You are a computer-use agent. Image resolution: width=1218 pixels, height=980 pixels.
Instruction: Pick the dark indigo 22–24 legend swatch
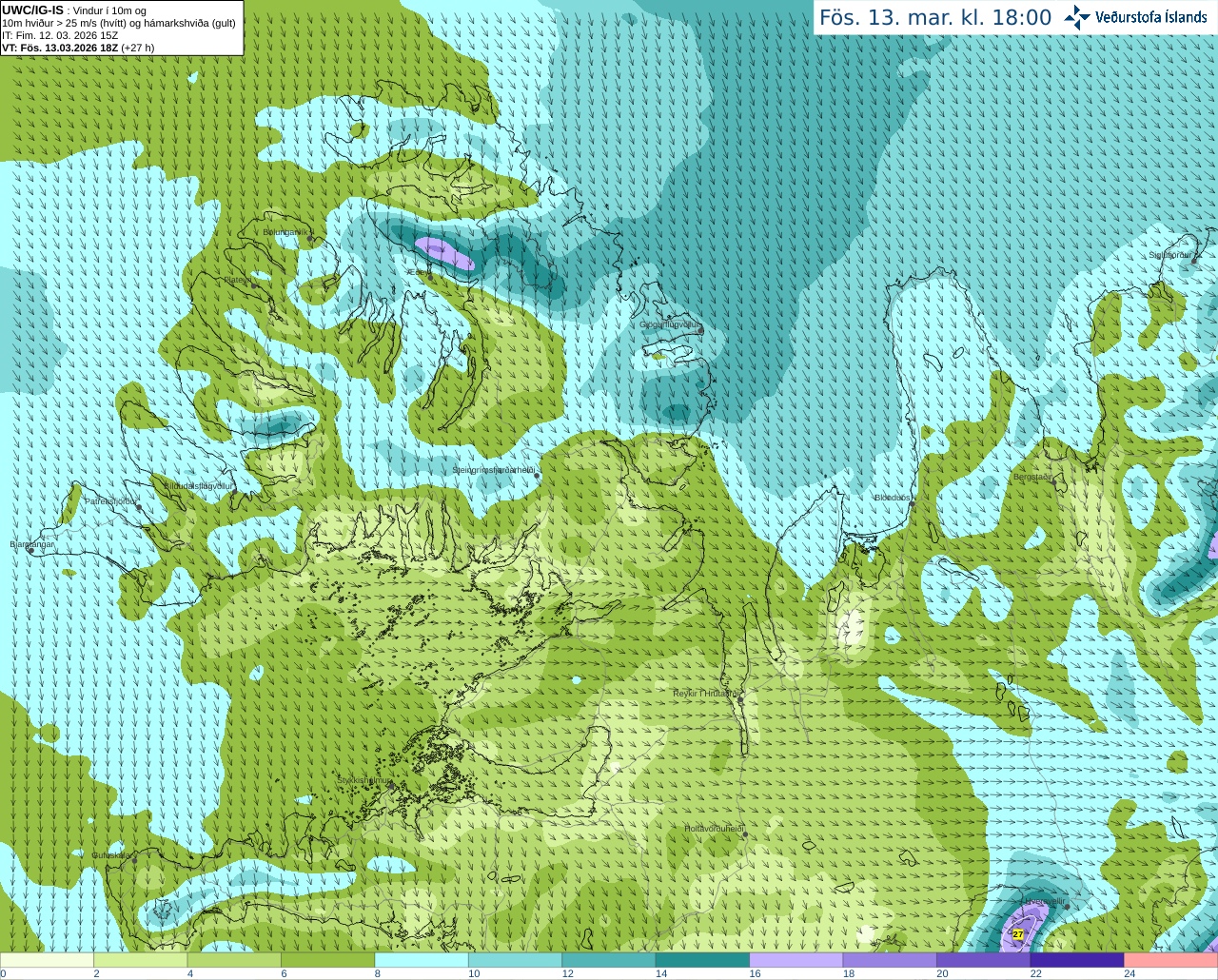1078,960
